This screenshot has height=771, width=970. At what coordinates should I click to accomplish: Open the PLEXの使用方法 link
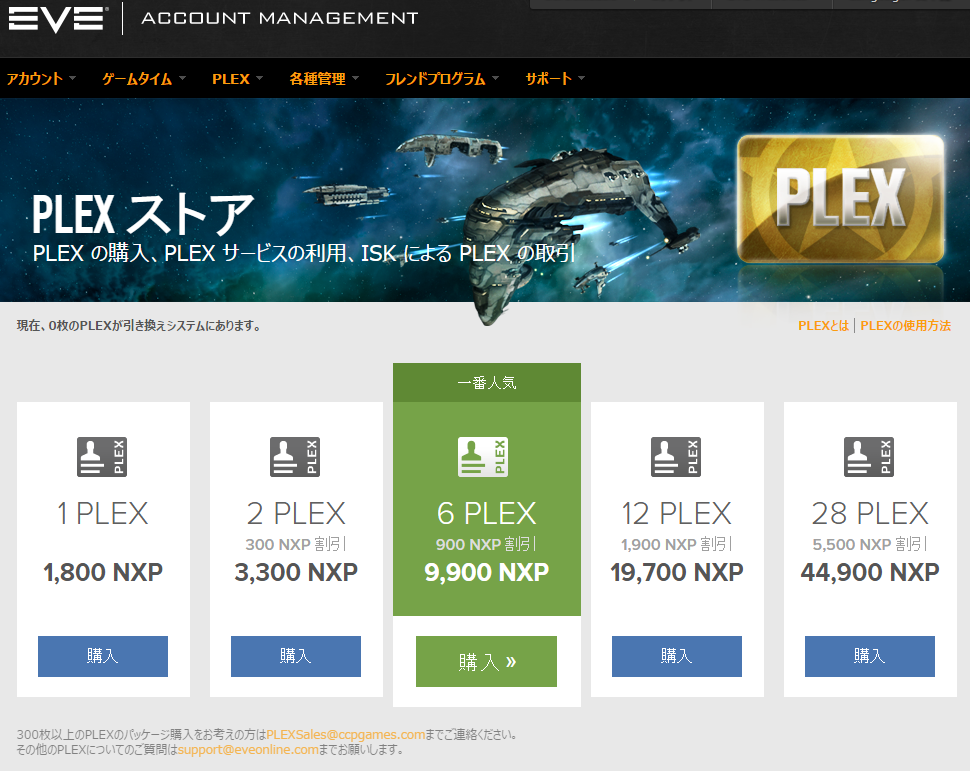(906, 325)
